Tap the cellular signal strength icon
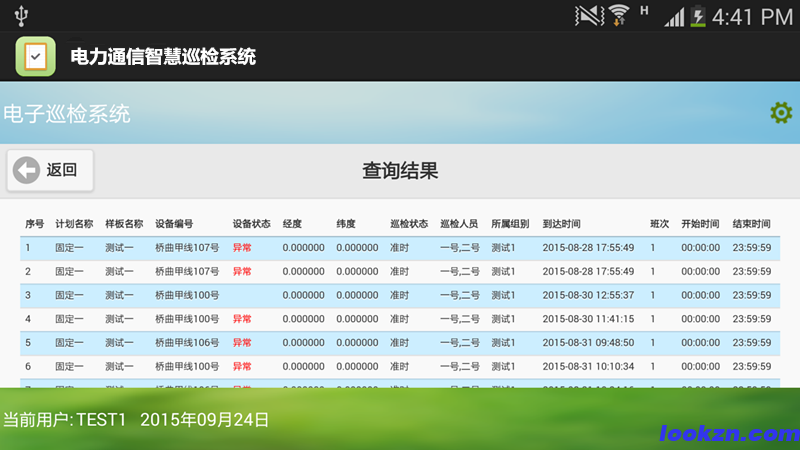 (674, 16)
